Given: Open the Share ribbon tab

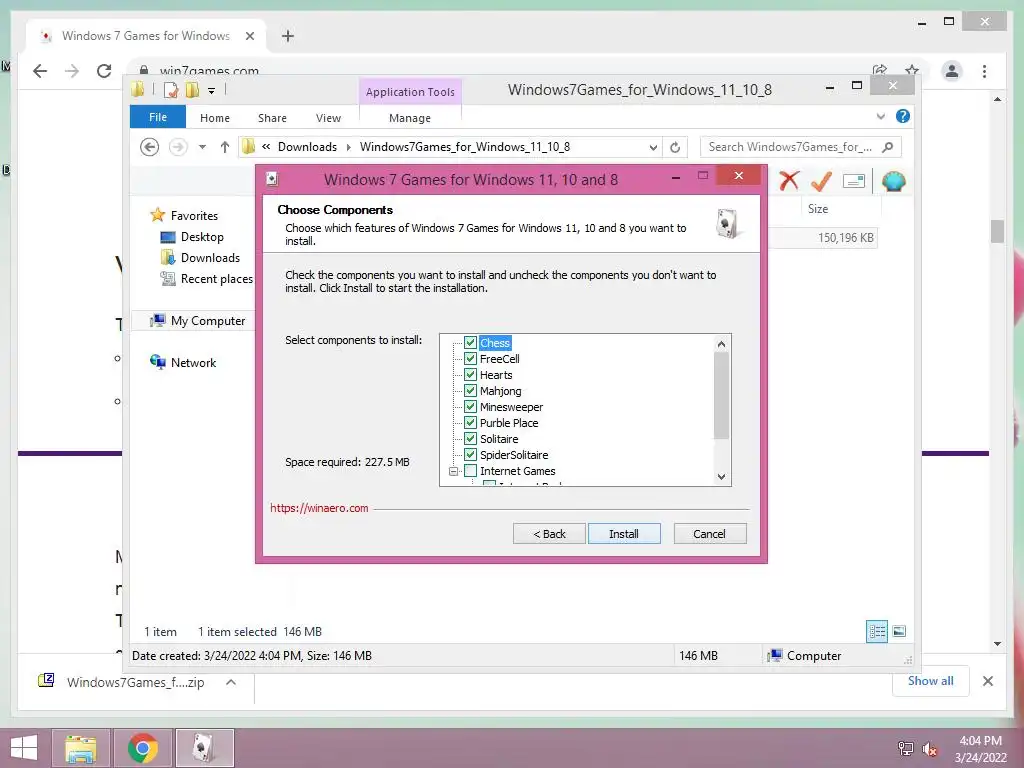Looking at the screenshot, I should 272,118.
